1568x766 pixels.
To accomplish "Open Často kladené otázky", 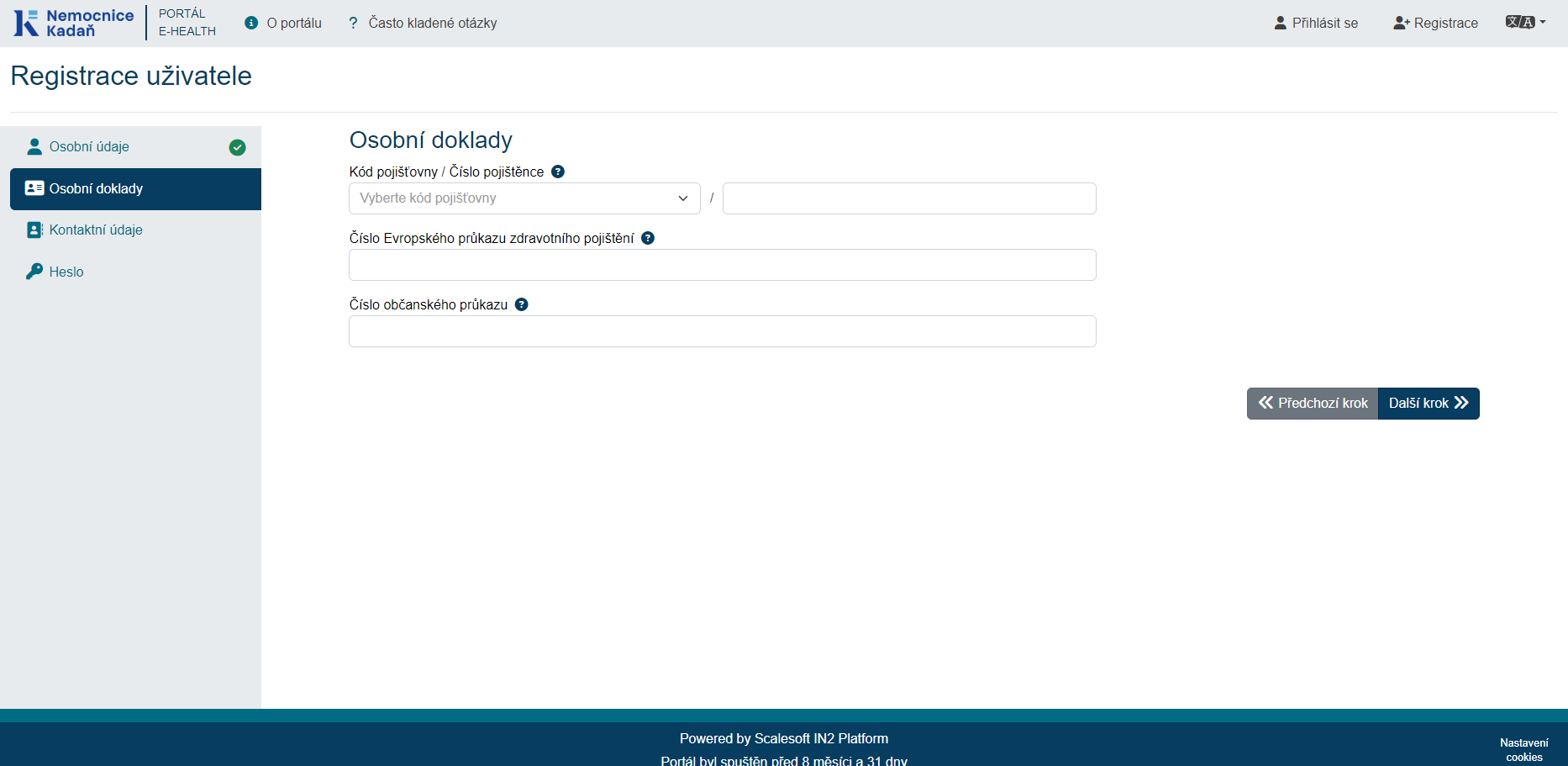I will point(433,23).
